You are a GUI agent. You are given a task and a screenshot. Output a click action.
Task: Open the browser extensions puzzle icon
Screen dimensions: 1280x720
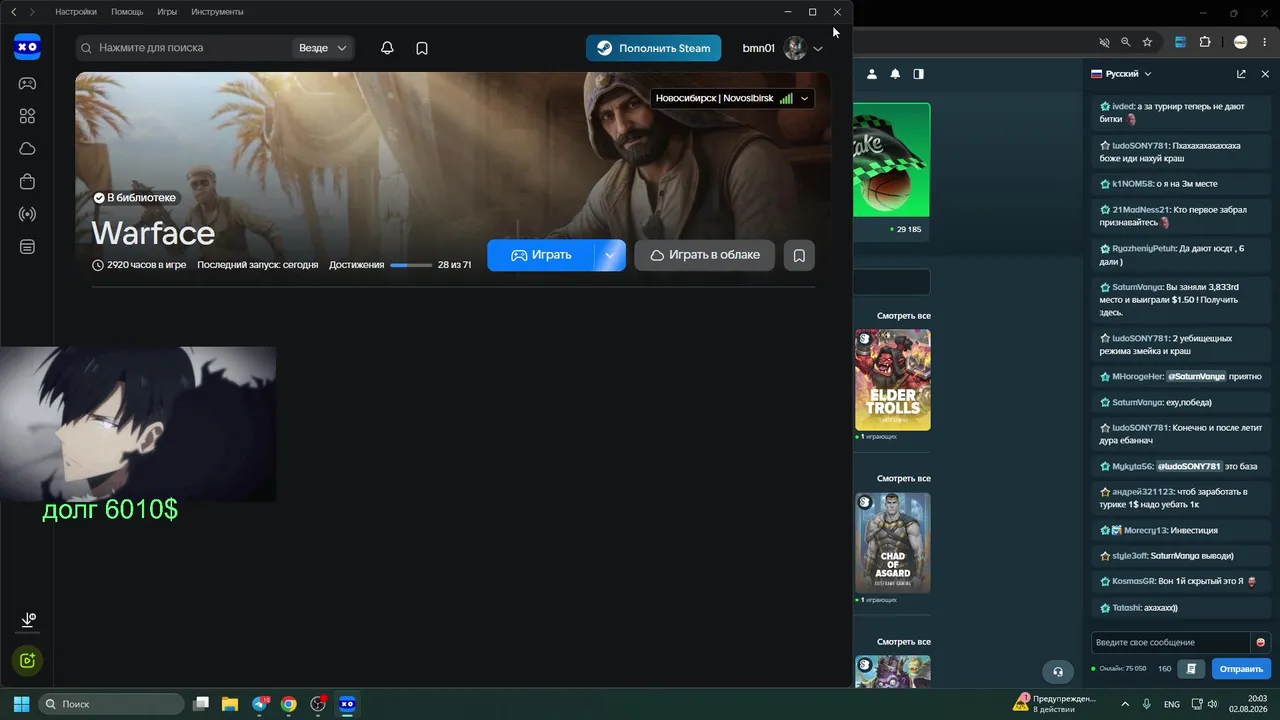tap(1204, 42)
